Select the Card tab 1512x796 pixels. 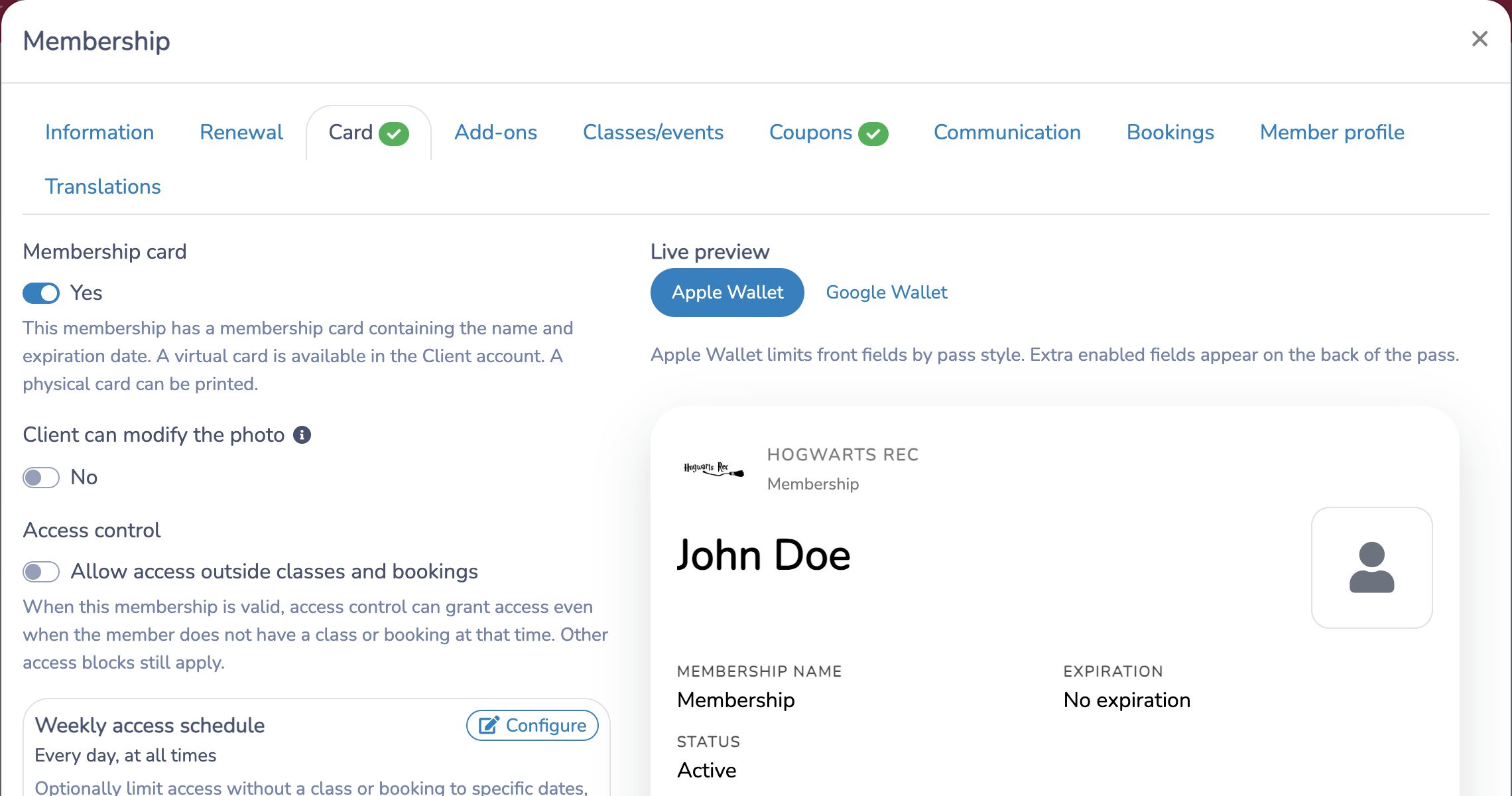[x=368, y=132]
